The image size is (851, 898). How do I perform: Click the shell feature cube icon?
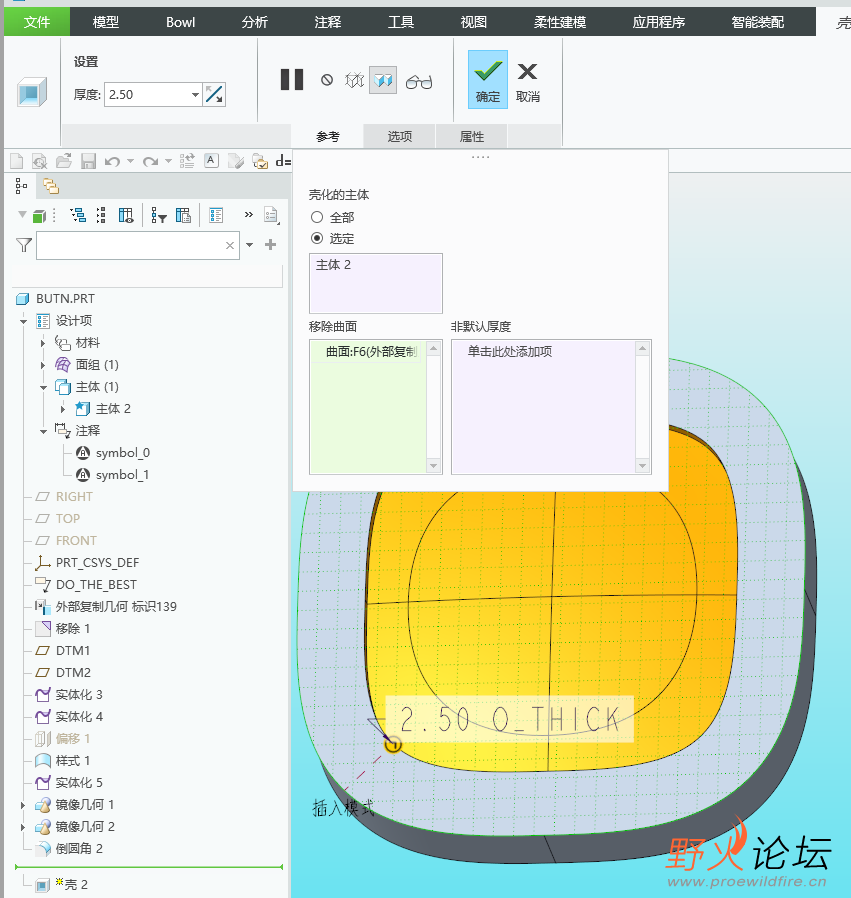tap(31, 92)
